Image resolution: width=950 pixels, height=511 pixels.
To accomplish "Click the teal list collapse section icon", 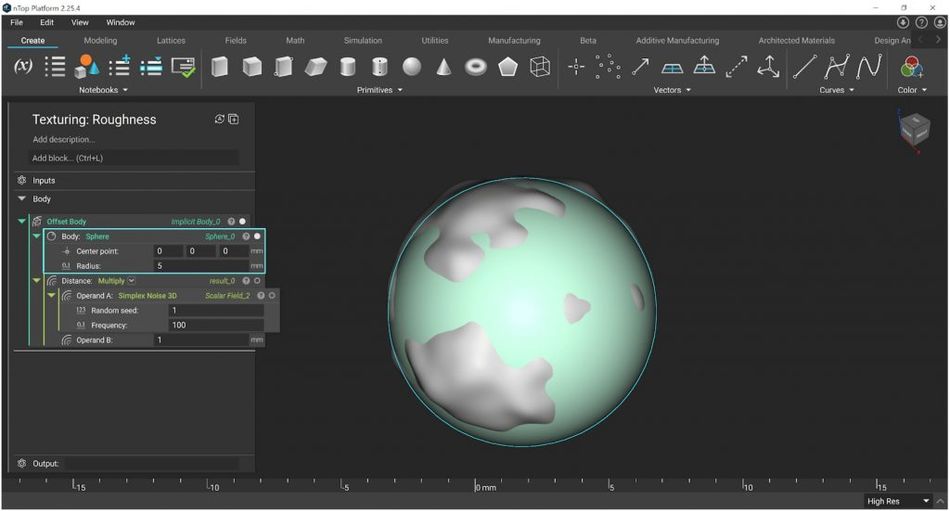I will click(151, 66).
